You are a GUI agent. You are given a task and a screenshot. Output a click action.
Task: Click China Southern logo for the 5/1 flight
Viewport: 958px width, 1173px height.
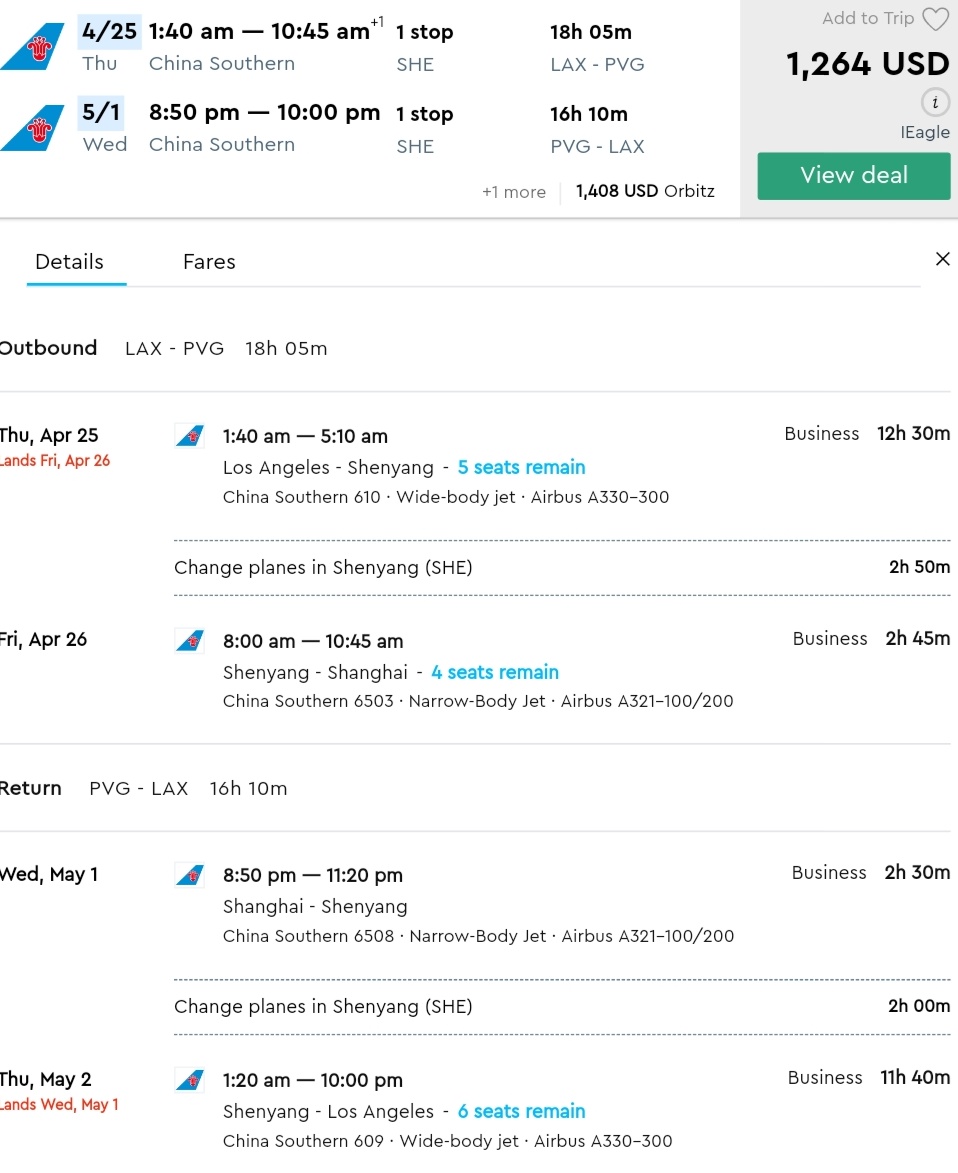click(33, 128)
